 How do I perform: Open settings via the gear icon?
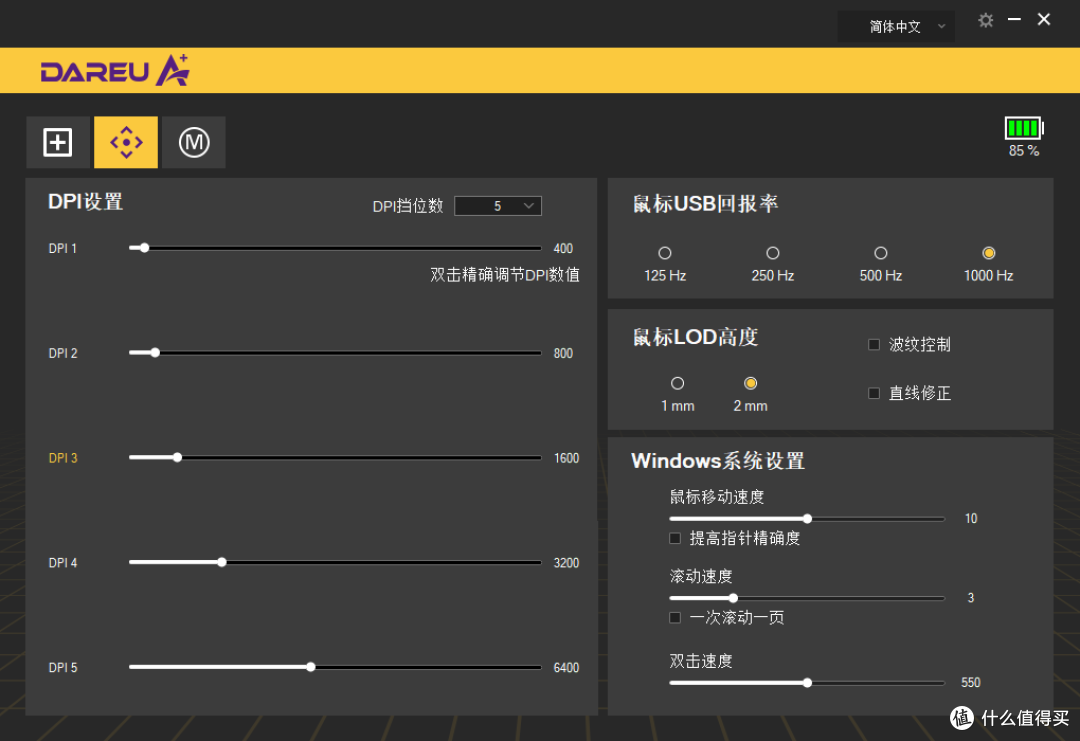click(x=986, y=21)
